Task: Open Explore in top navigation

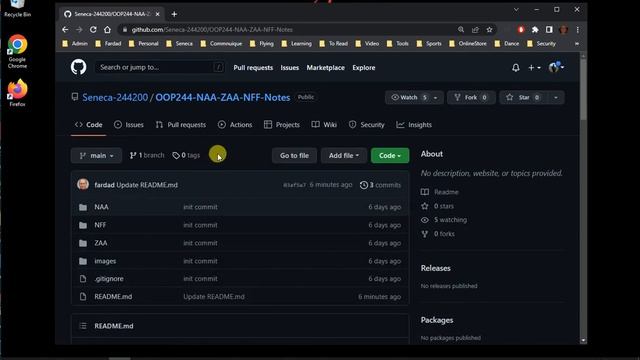Action: click(364, 68)
